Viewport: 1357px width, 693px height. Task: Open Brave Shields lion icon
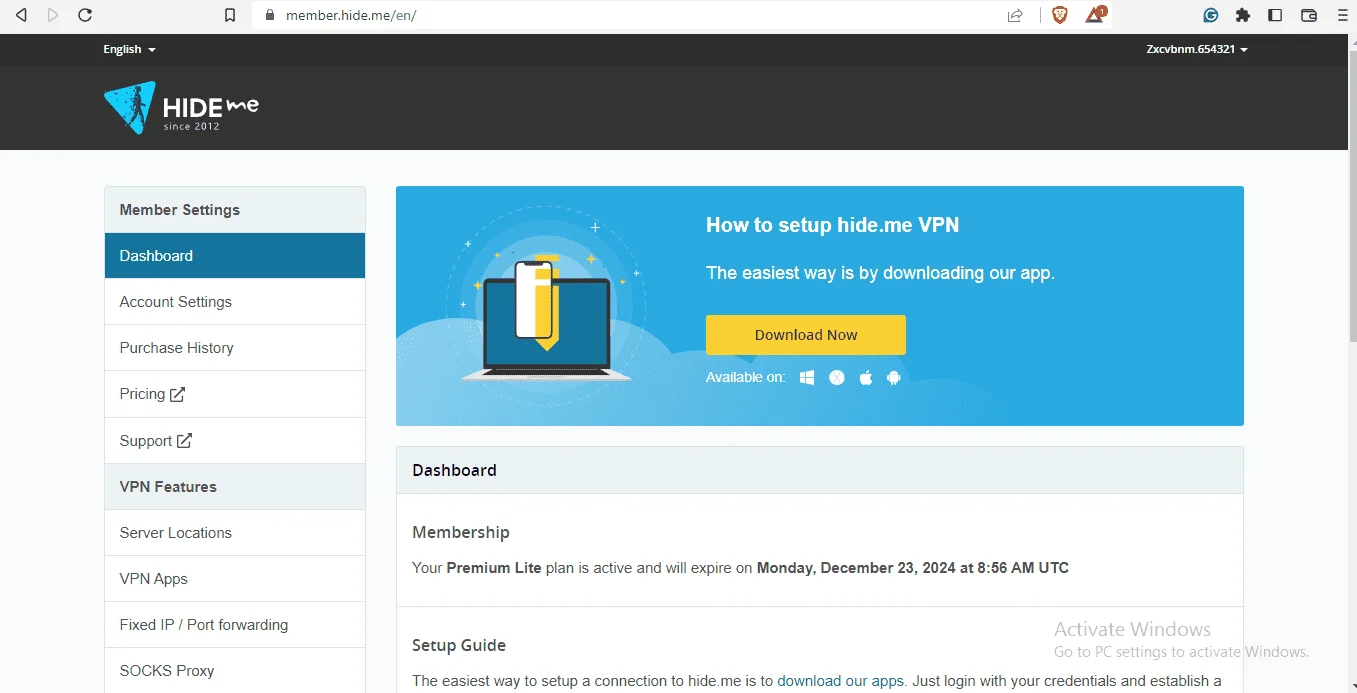[1060, 15]
